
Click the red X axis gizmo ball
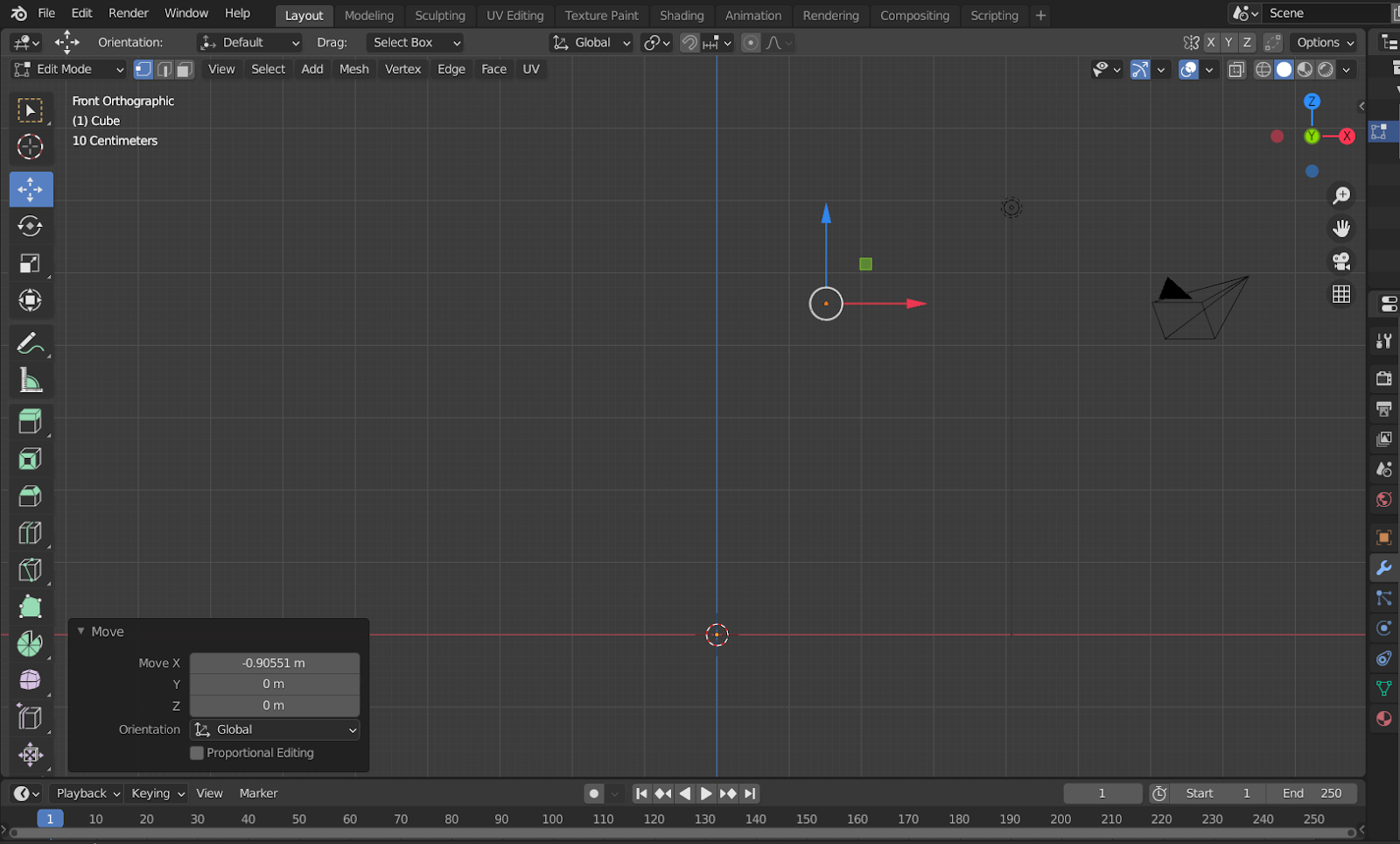1347,136
